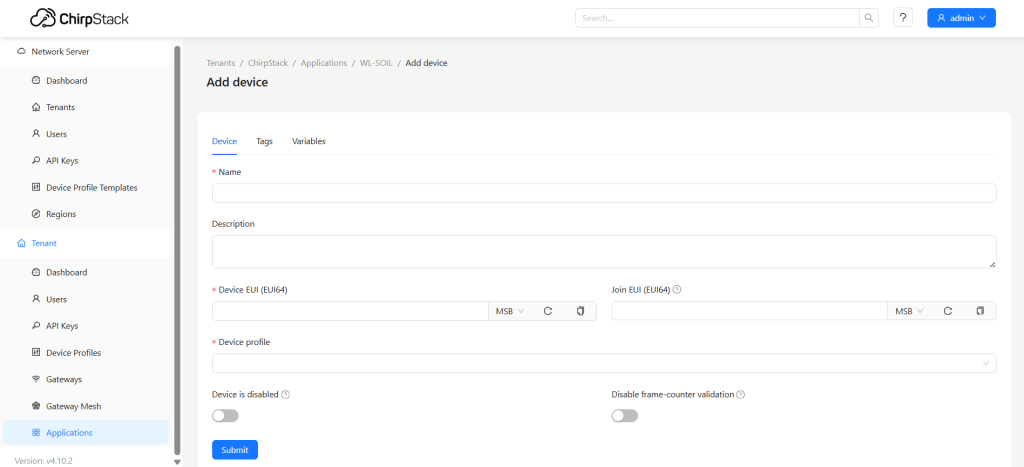Click the Join EUI help info icon

tap(677, 290)
